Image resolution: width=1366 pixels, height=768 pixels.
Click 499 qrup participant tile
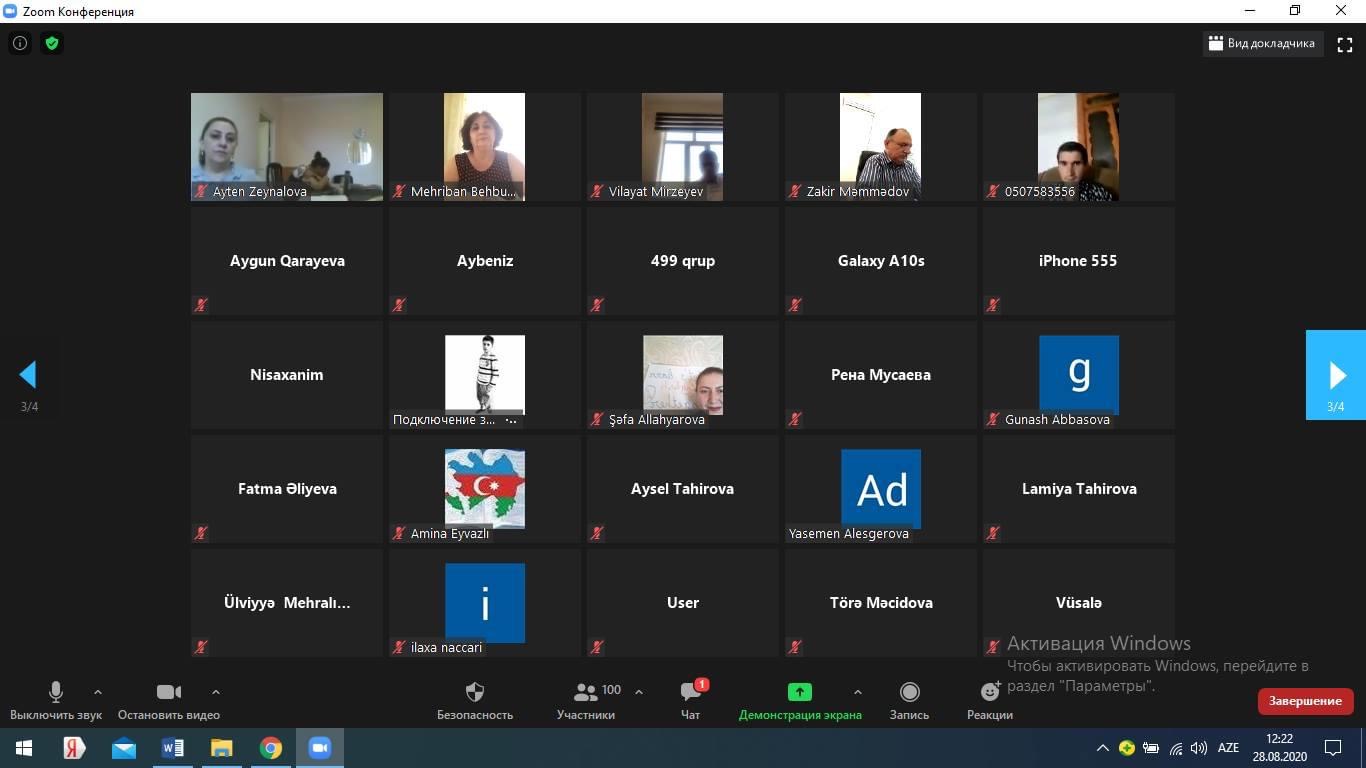(x=683, y=261)
